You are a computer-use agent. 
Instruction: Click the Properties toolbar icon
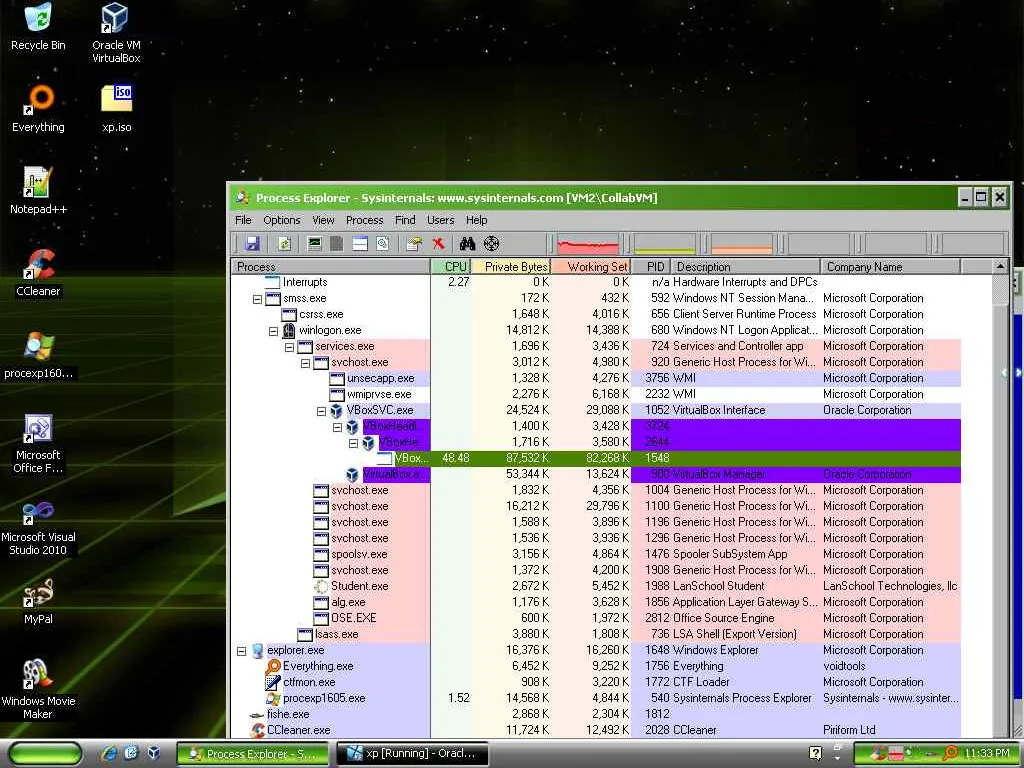point(413,244)
